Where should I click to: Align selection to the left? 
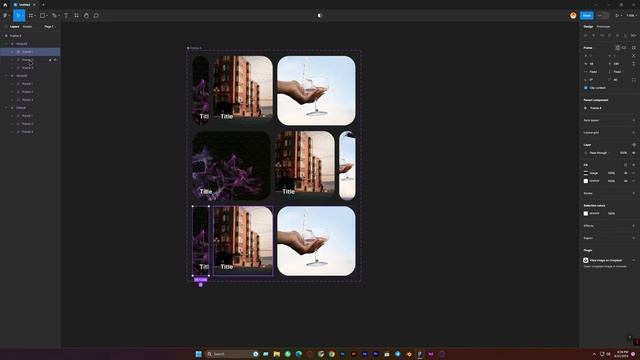click(x=586, y=36)
